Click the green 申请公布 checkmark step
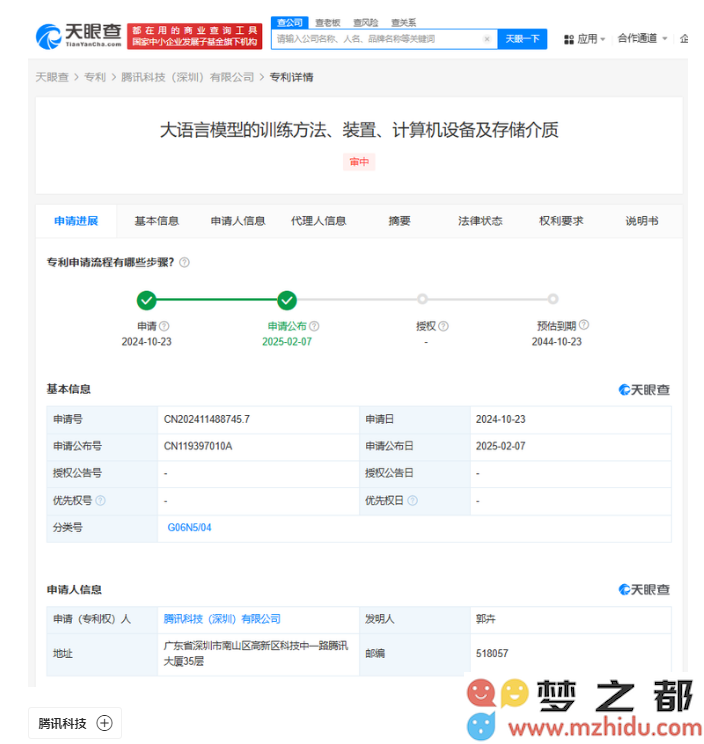Screen dimensions: 704x744 click(287, 299)
